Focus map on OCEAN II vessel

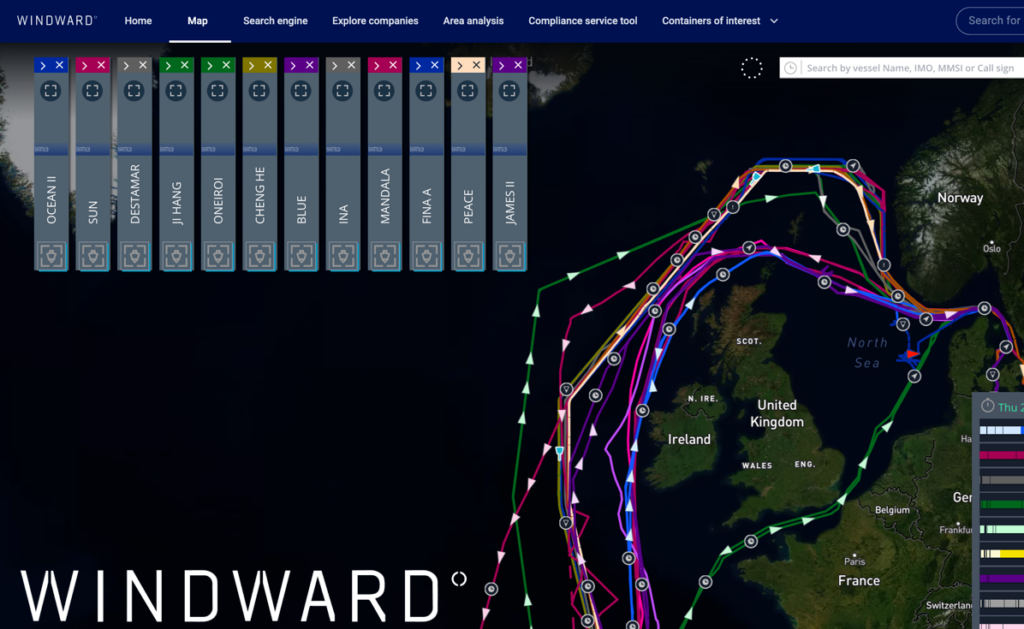(51, 91)
